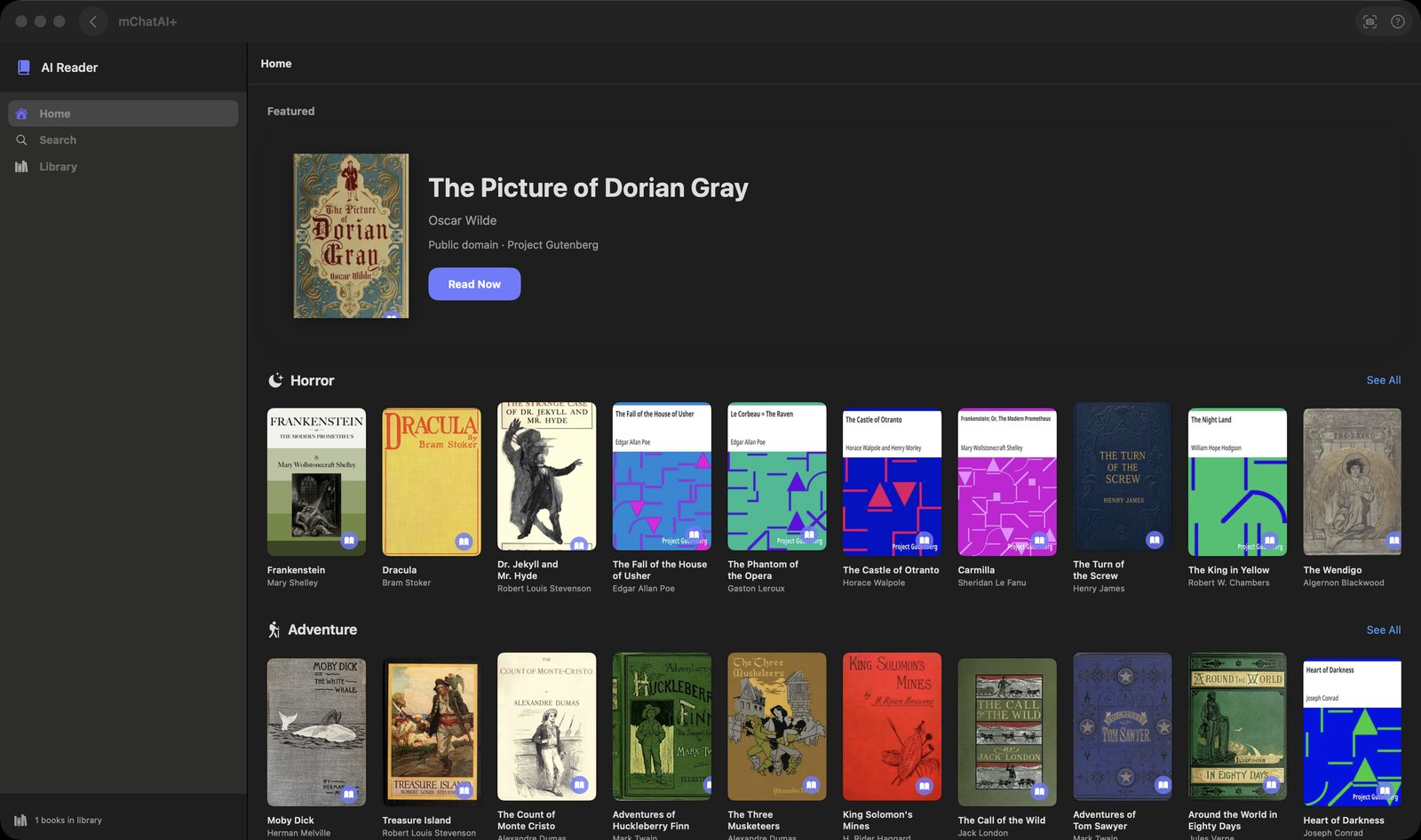Open The King in Yellow cover
The image size is (1421, 840).
(x=1237, y=482)
